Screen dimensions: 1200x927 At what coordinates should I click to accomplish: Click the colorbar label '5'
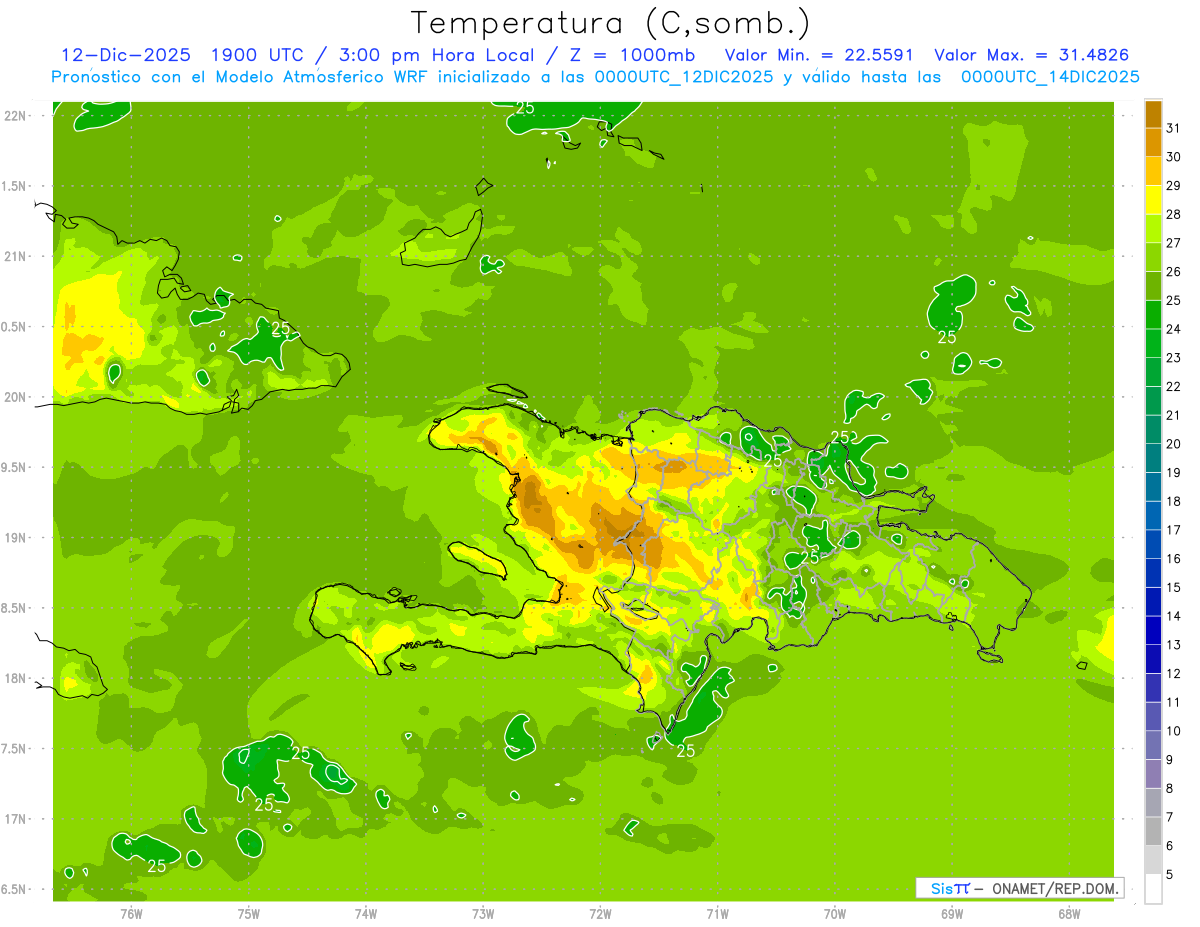(x=1170, y=874)
